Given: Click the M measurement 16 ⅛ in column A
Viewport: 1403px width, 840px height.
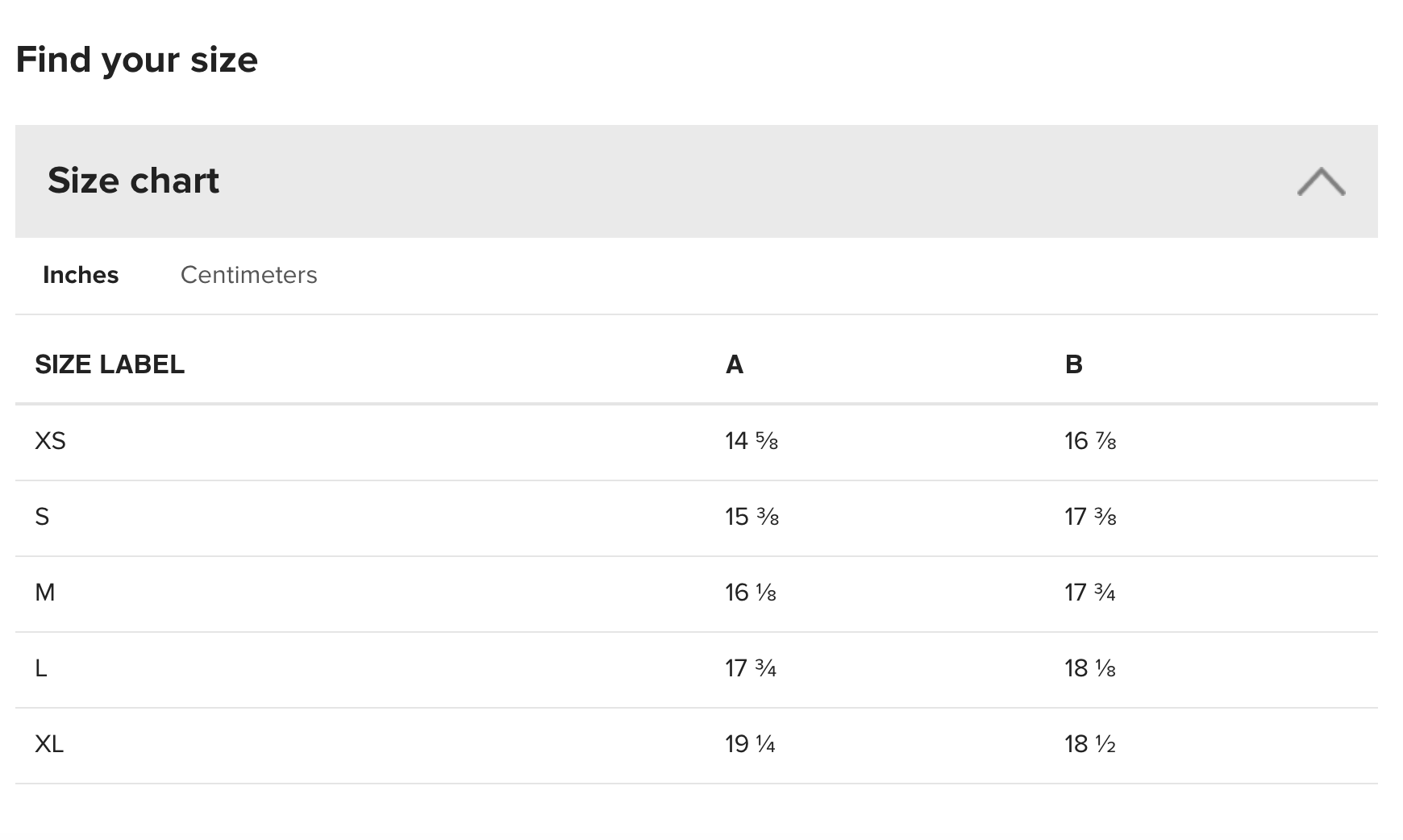Looking at the screenshot, I should pyautogui.click(x=751, y=593).
